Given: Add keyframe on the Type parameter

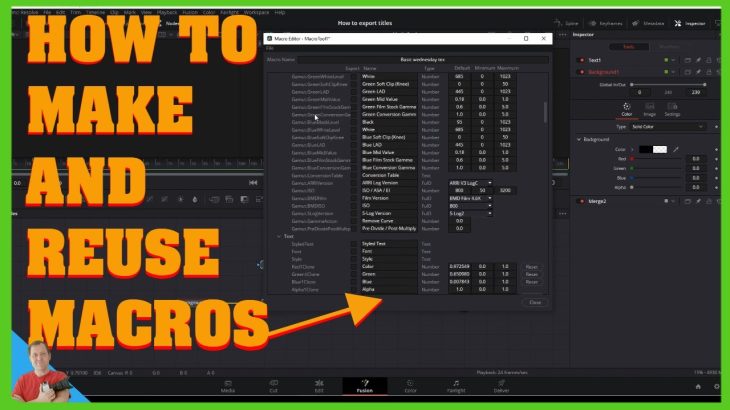Looking at the screenshot, I should click(716, 127).
